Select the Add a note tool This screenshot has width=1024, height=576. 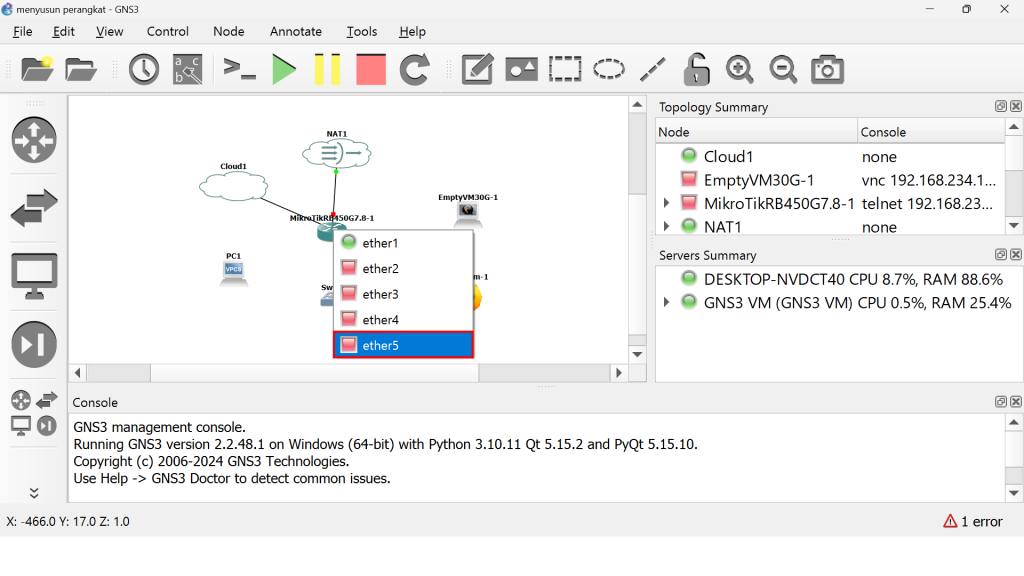(x=477, y=69)
